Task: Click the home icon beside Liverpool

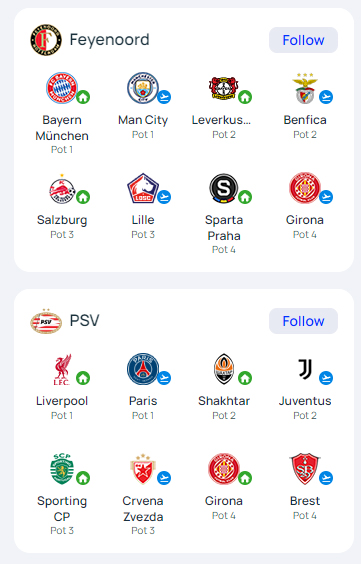Action: 83,378
